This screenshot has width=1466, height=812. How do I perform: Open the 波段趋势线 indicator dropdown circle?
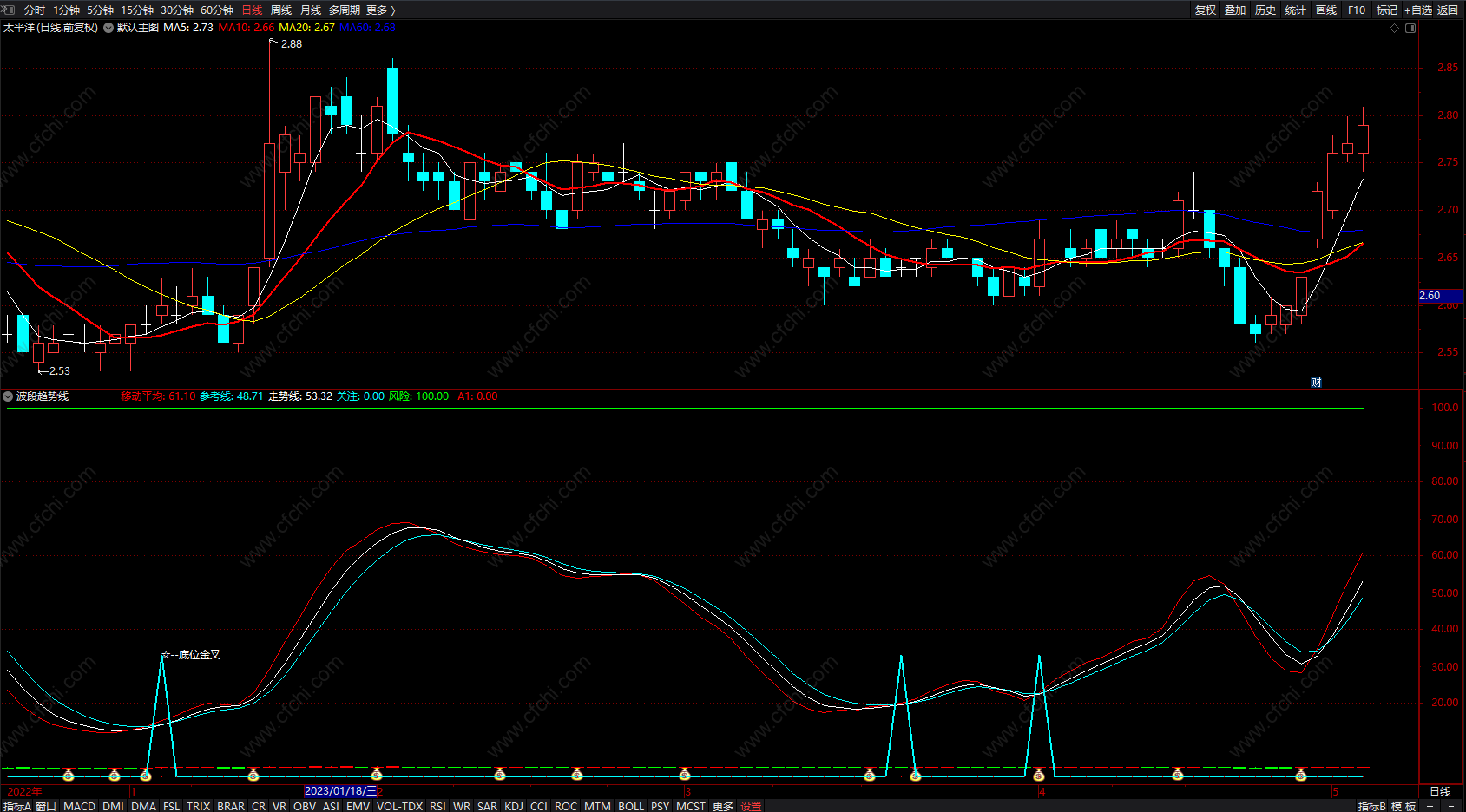(8, 396)
